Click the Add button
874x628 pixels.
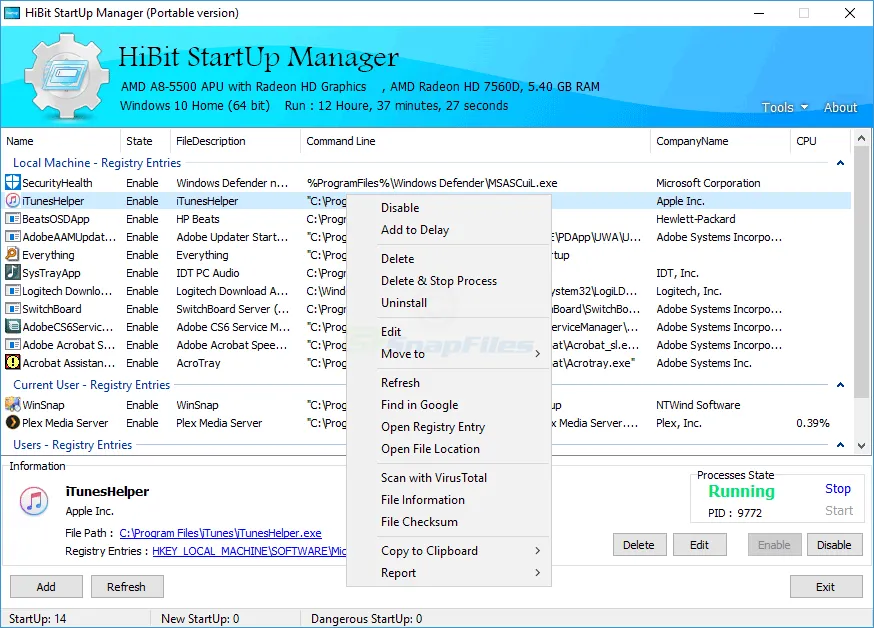point(46,587)
